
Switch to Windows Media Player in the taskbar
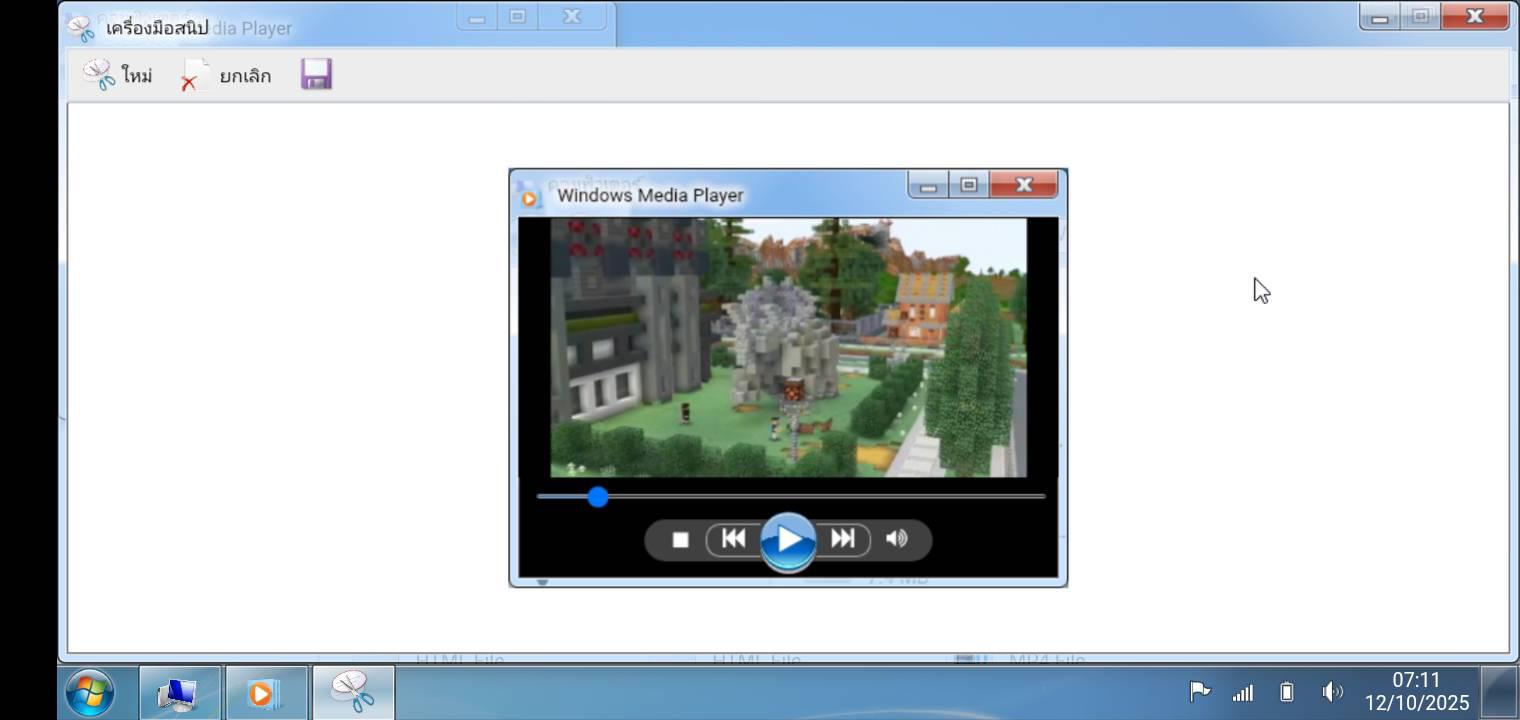[x=265, y=692]
